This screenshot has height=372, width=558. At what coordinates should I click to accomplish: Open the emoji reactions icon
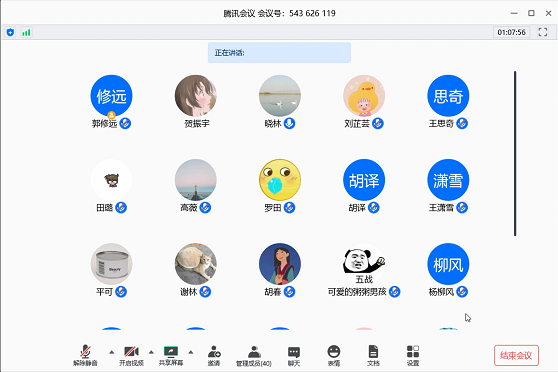pyautogui.click(x=333, y=355)
